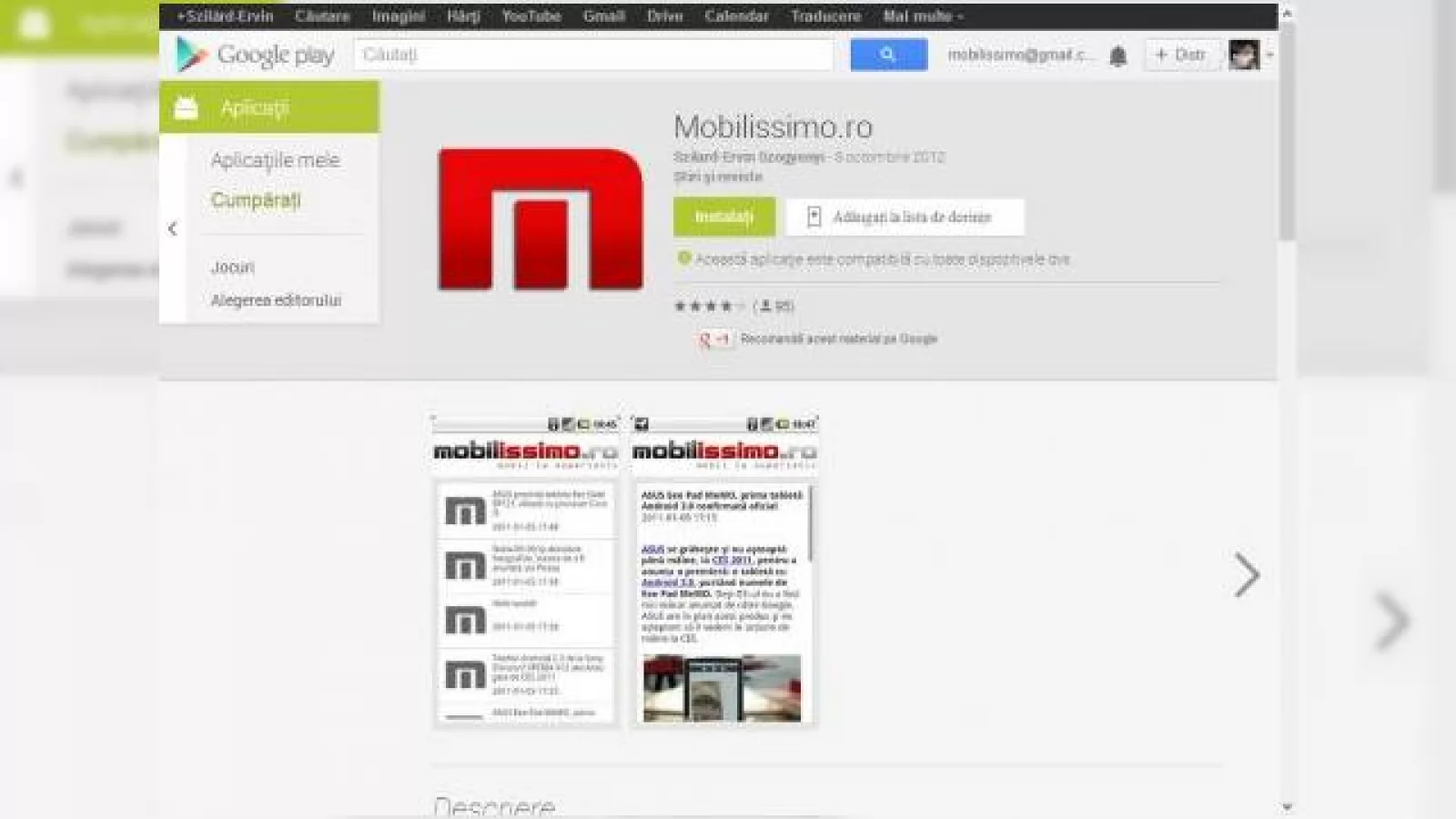The width and height of the screenshot is (1456, 819).
Task: Click the scrollbar up arrow
Action: click(x=1287, y=13)
